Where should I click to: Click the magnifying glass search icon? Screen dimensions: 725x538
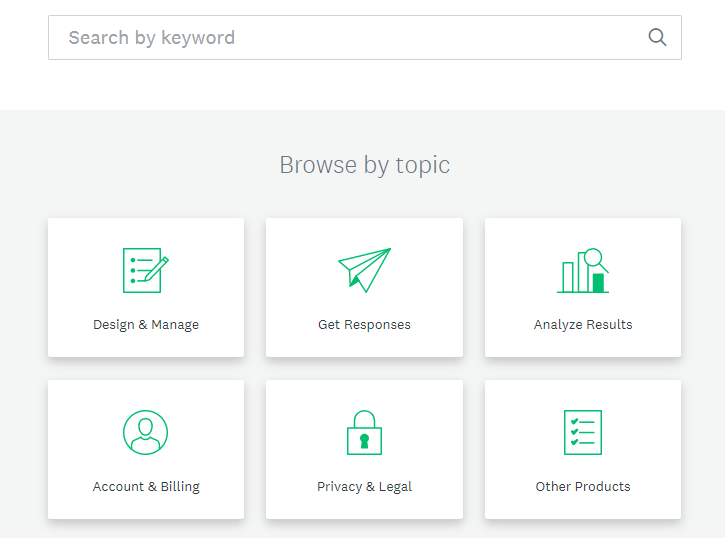click(657, 37)
